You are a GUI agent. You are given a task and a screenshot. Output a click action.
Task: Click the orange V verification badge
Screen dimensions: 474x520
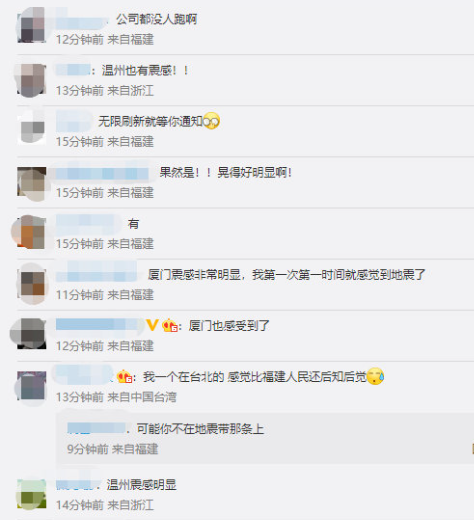click(x=152, y=325)
